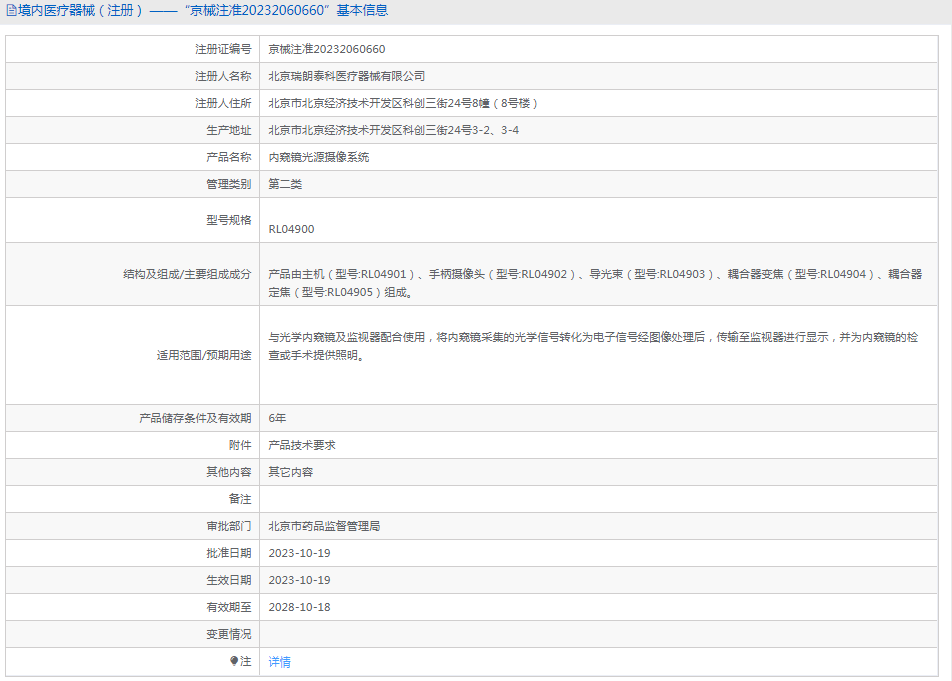Click the 生效日期 label

point(228,580)
